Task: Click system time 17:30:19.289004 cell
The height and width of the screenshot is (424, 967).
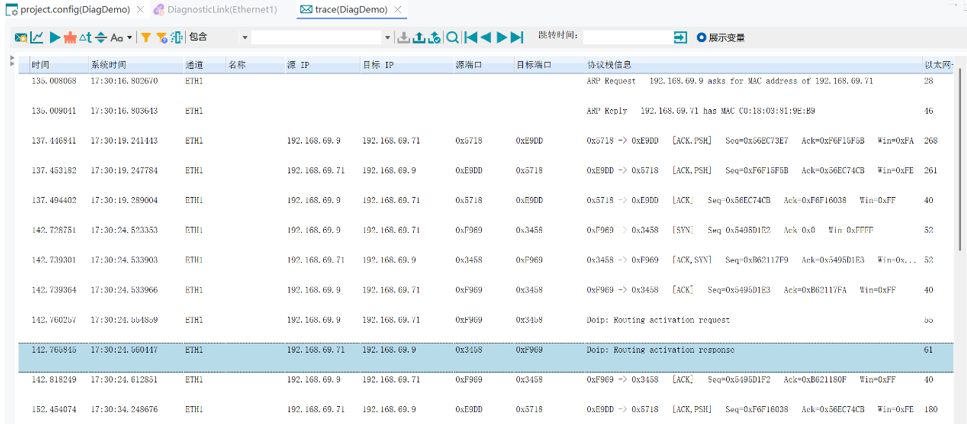Action: (x=124, y=200)
